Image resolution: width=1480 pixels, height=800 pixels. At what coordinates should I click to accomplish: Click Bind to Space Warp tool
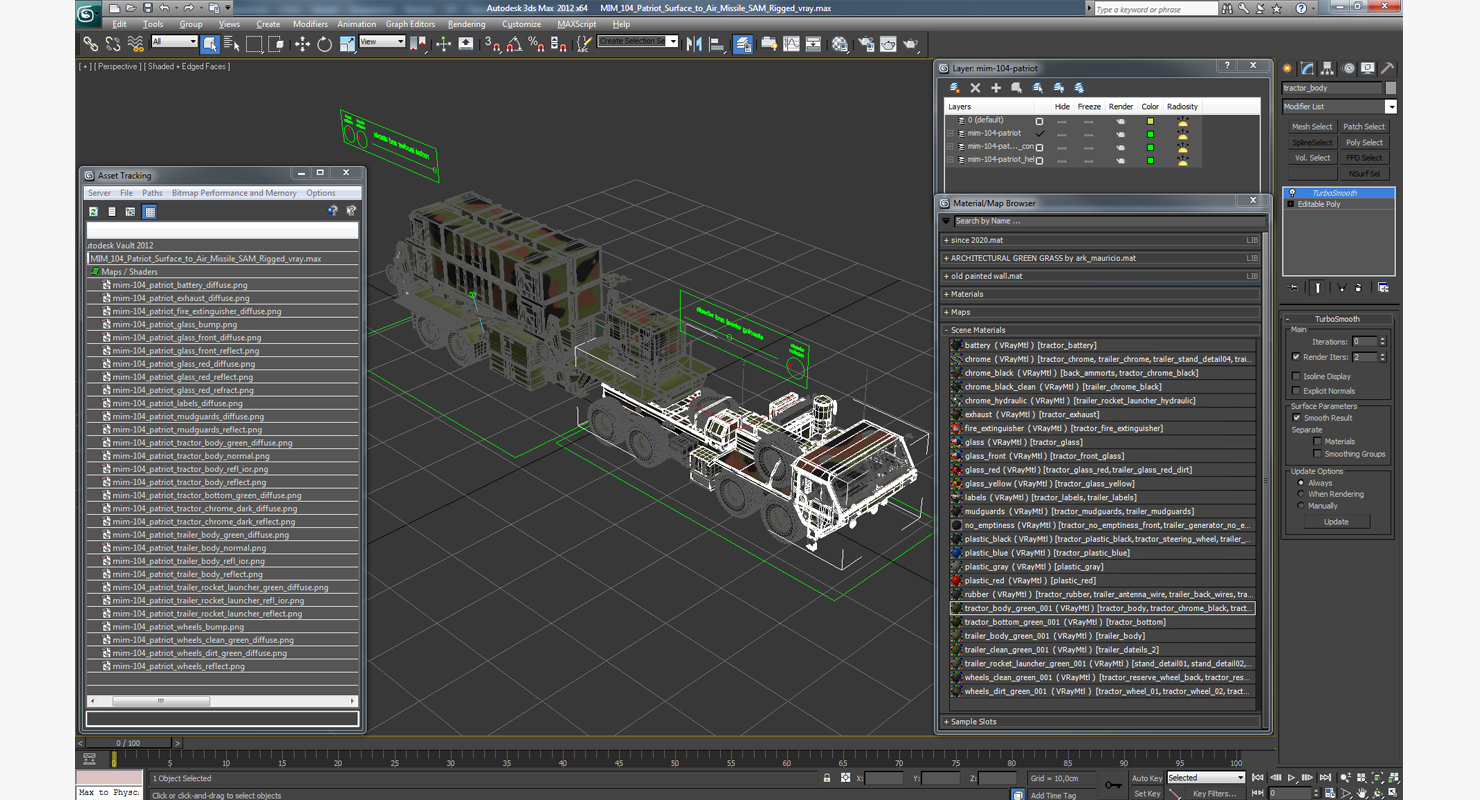click(x=135, y=44)
